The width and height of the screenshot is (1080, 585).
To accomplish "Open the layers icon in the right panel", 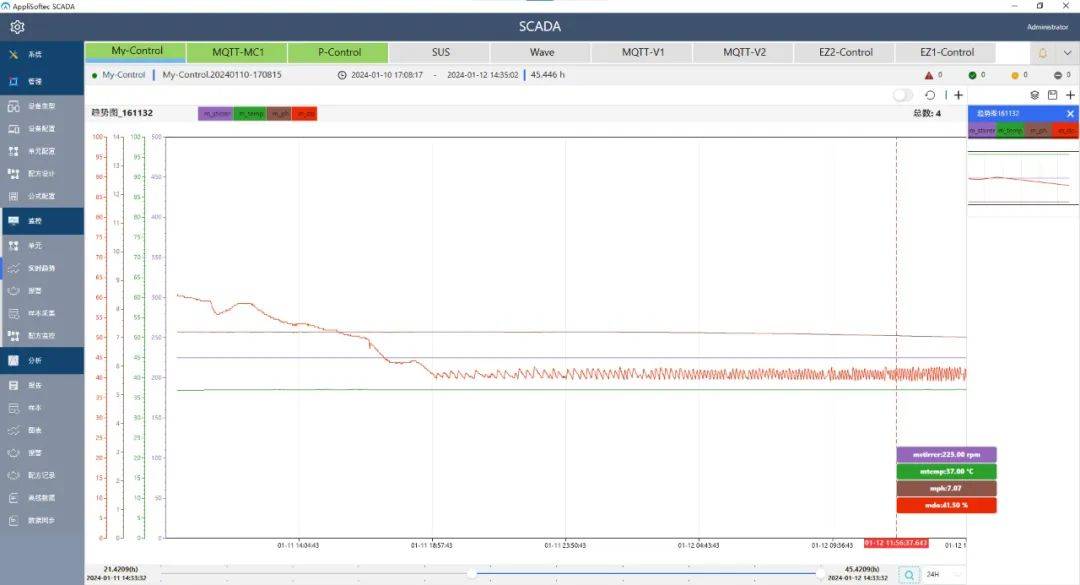I will click(1035, 95).
